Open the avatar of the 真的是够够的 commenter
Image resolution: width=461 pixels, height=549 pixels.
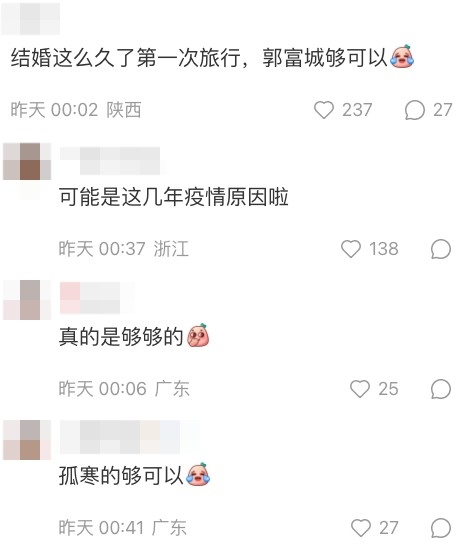point(27,300)
